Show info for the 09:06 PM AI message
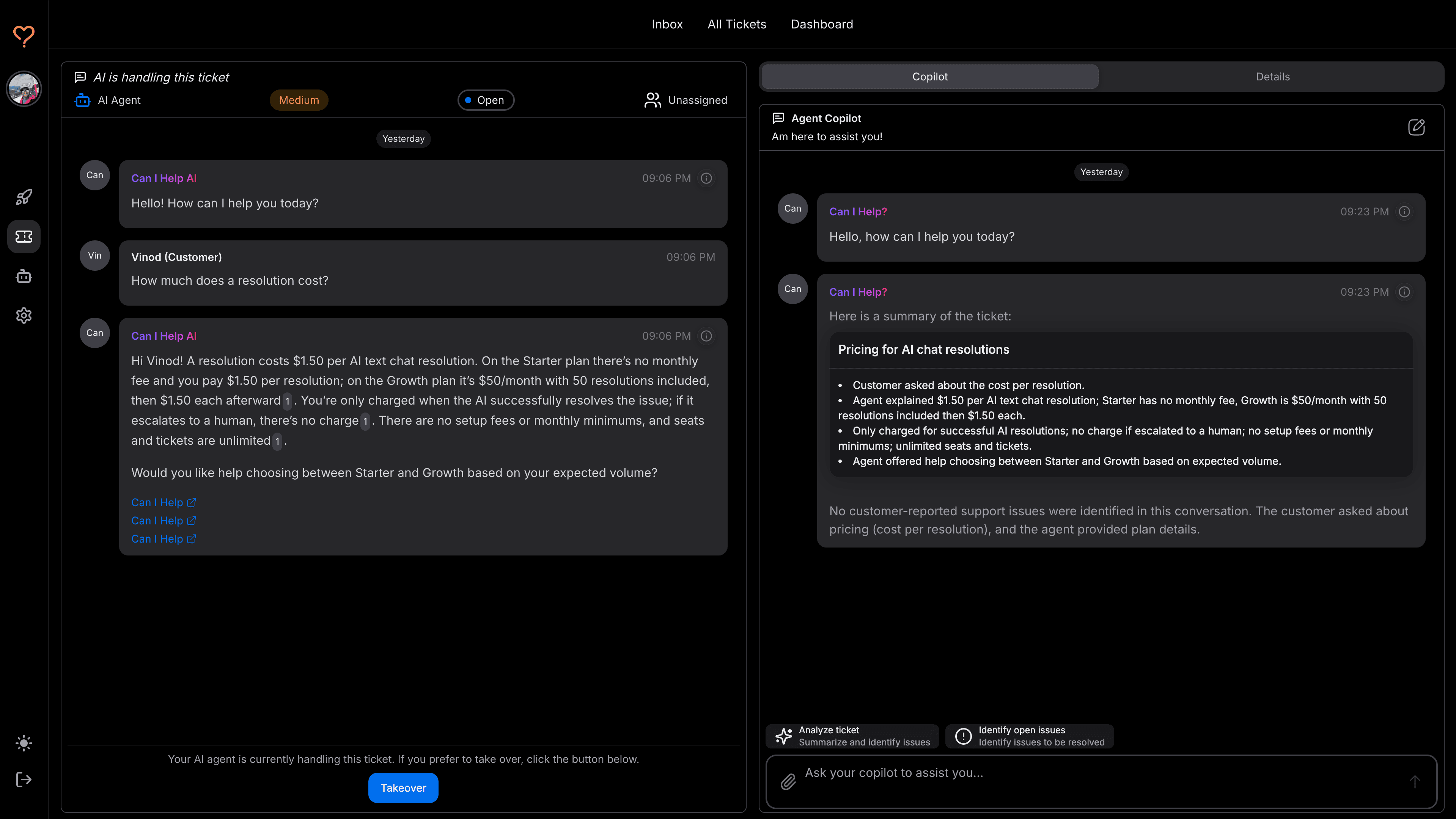Viewport: 1456px width, 819px height. [x=706, y=178]
